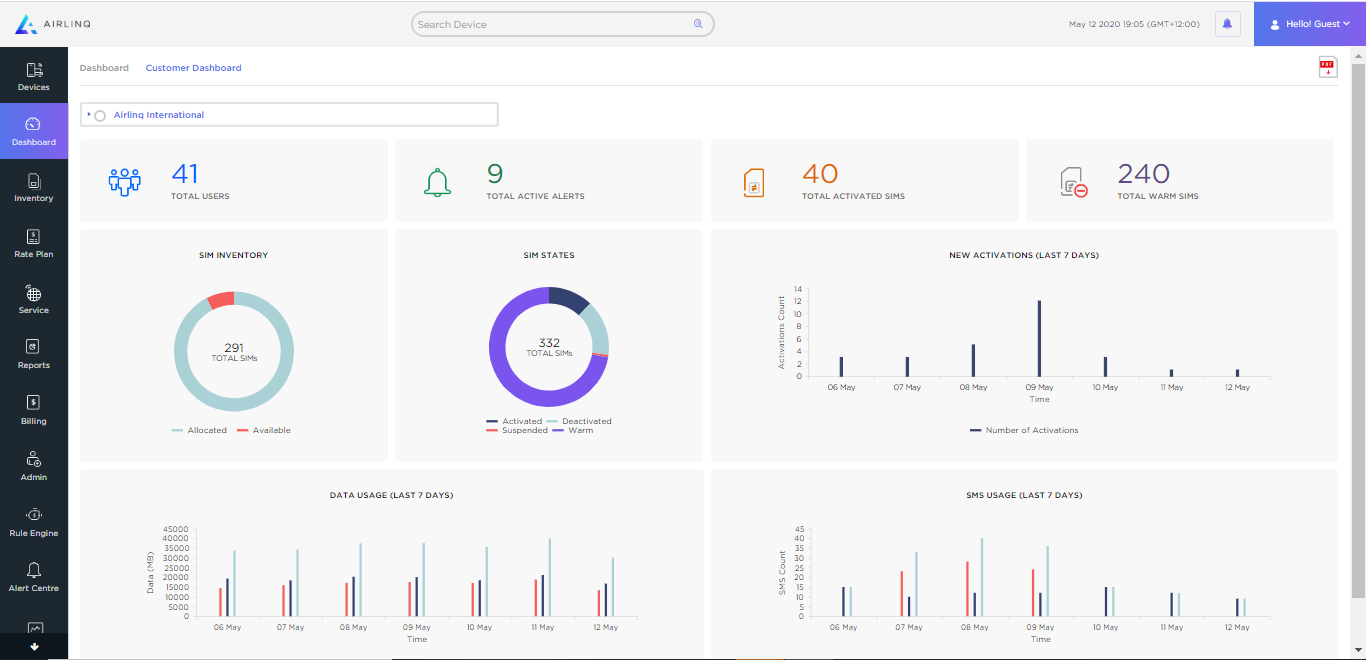Expand the Airlinq International tree arrow
This screenshot has width=1366, height=660.
pos(89,115)
